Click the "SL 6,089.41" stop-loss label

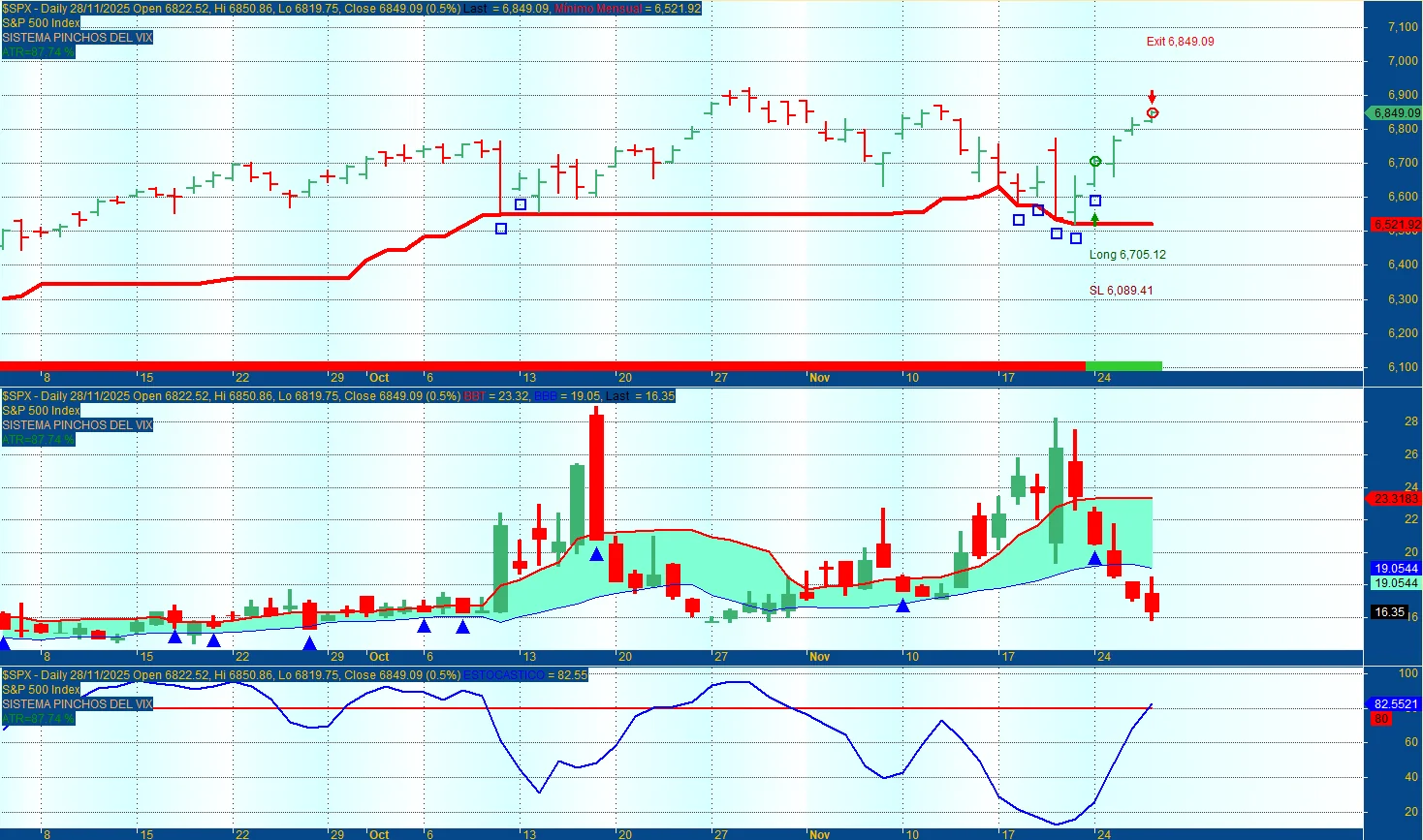point(1121,291)
